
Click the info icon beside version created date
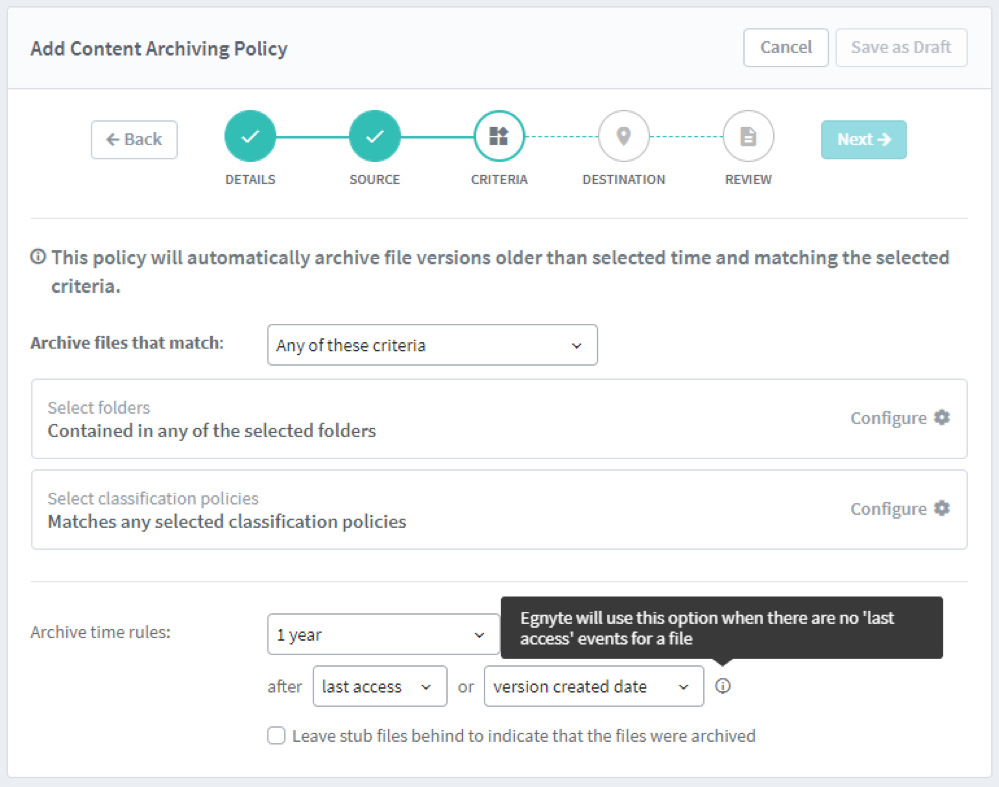pyautogui.click(x=723, y=686)
